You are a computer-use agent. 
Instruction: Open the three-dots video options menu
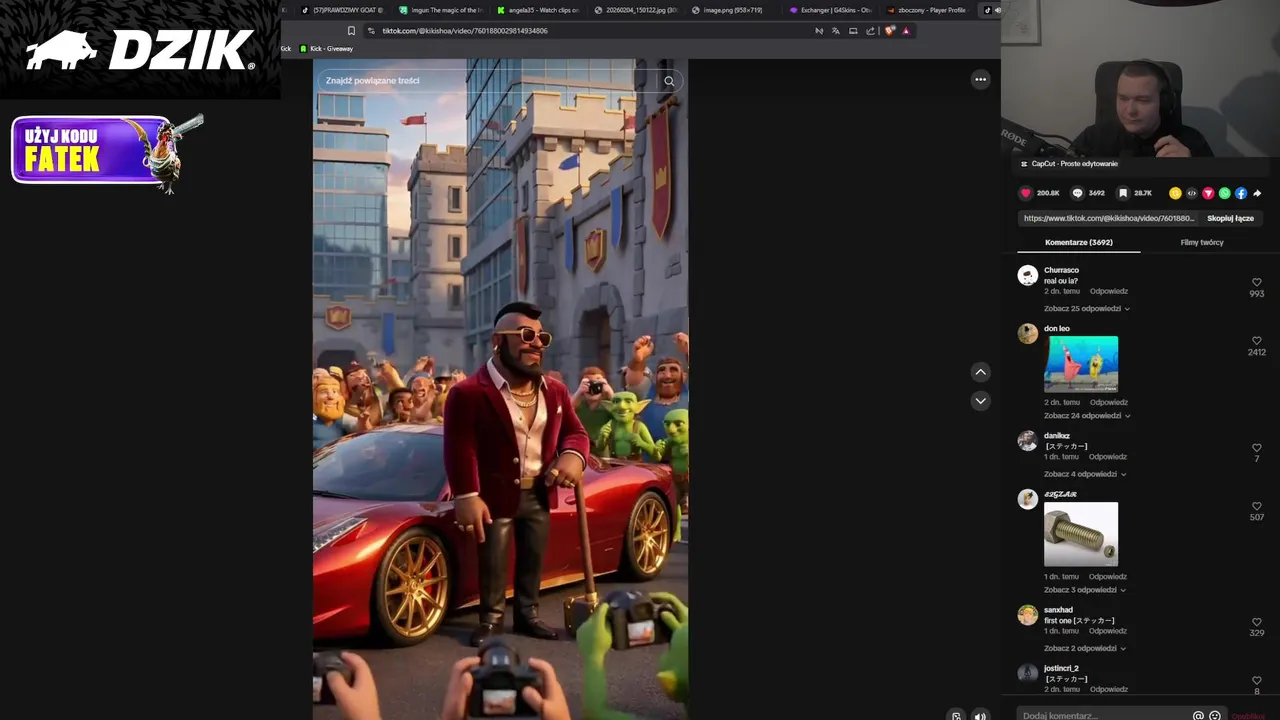(x=980, y=79)
